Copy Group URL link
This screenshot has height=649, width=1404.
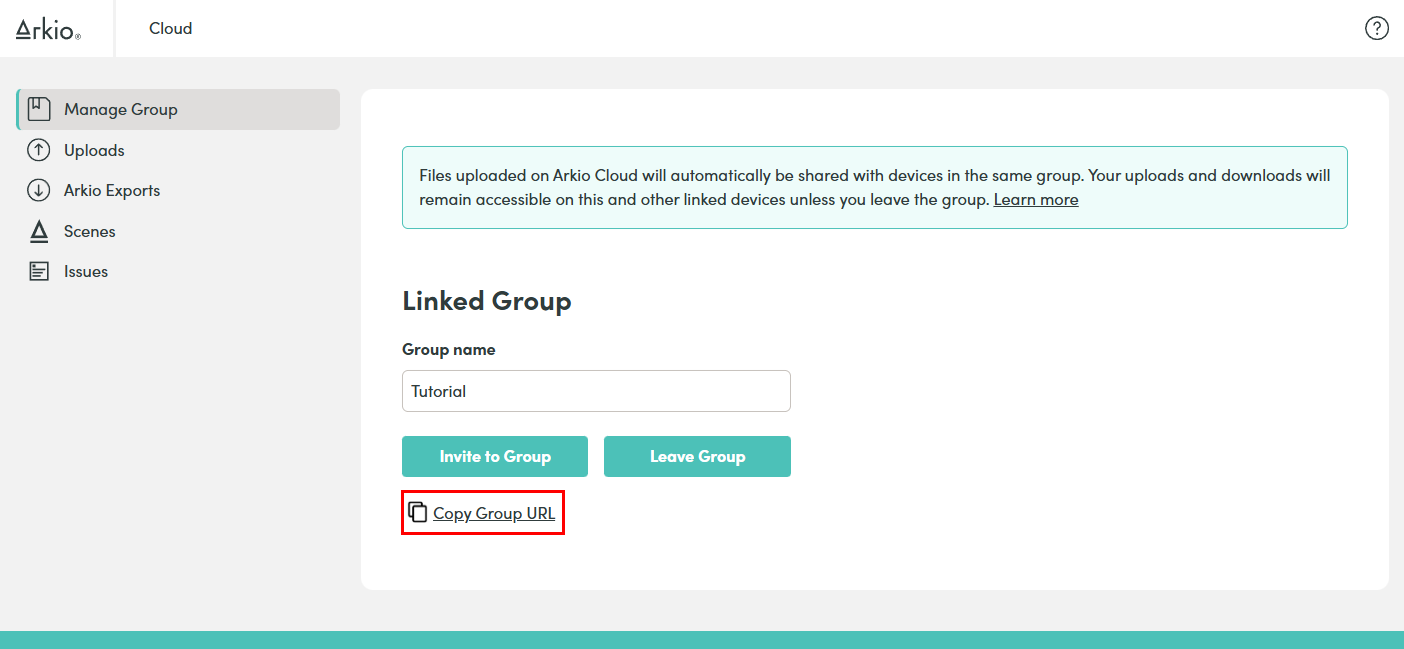pyautogui.click(x=494, y=513)
